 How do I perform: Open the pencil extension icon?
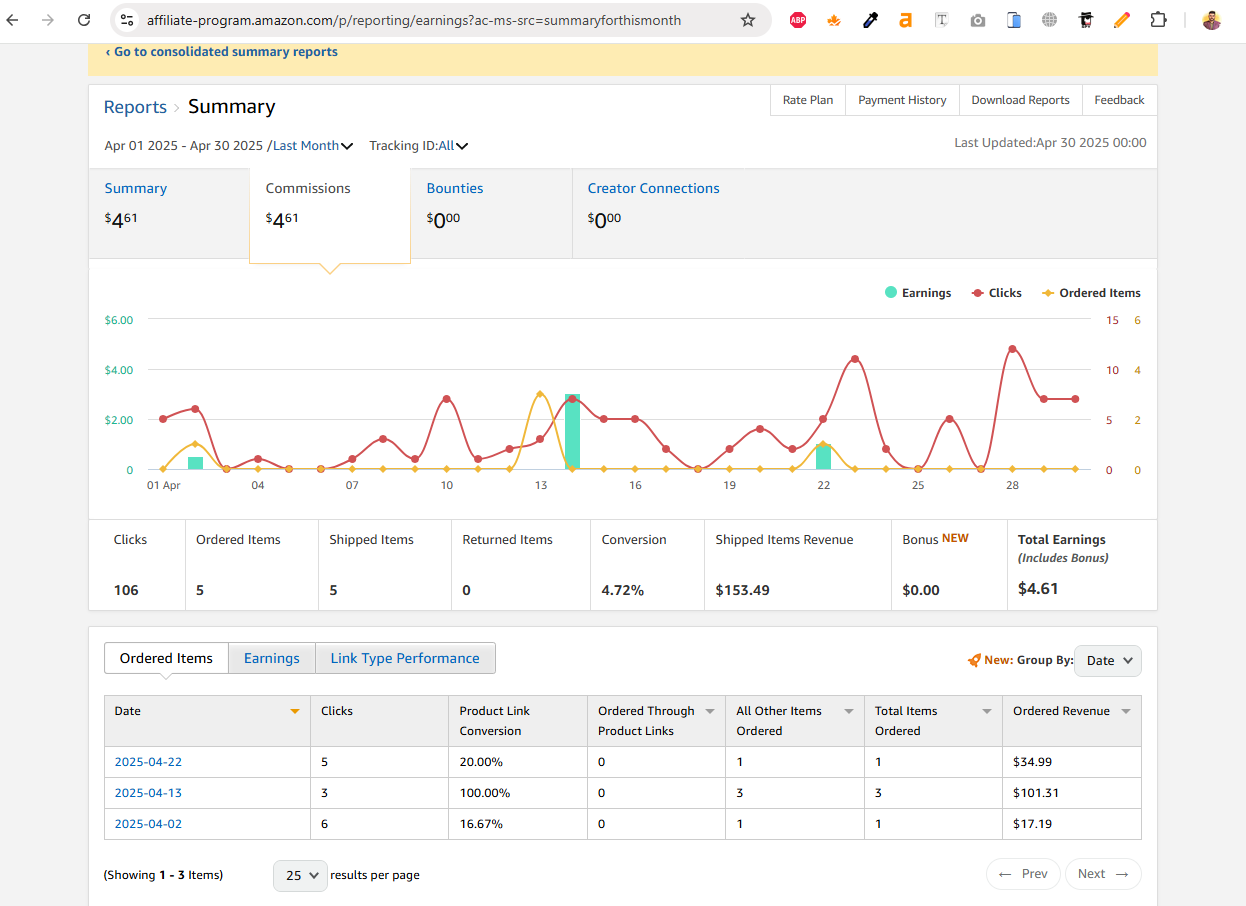(x=1122, y=20)
